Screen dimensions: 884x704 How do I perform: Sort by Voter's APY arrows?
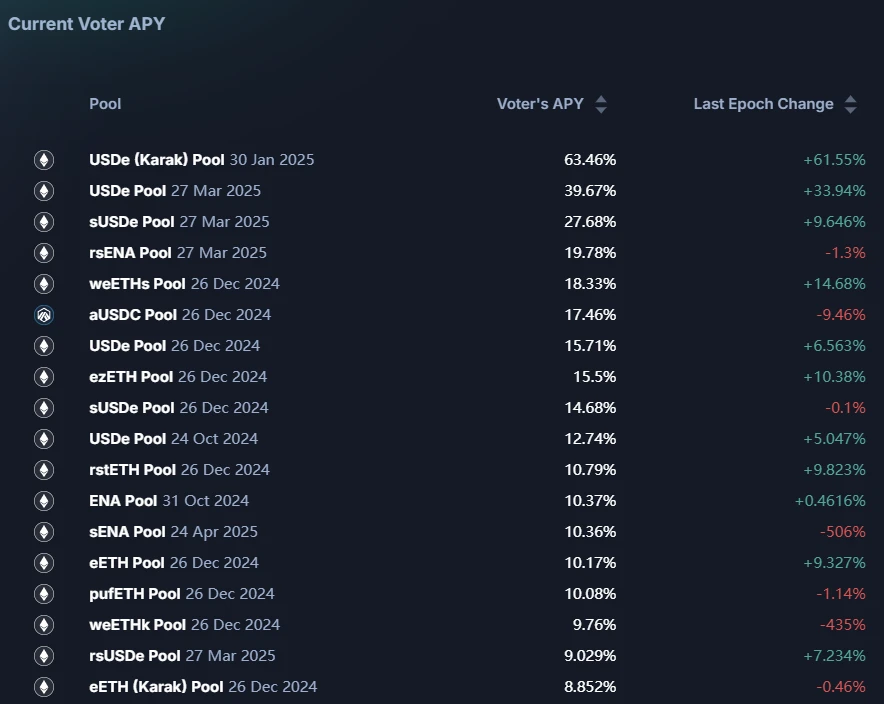pyautogui.click(x=601, y=104)
